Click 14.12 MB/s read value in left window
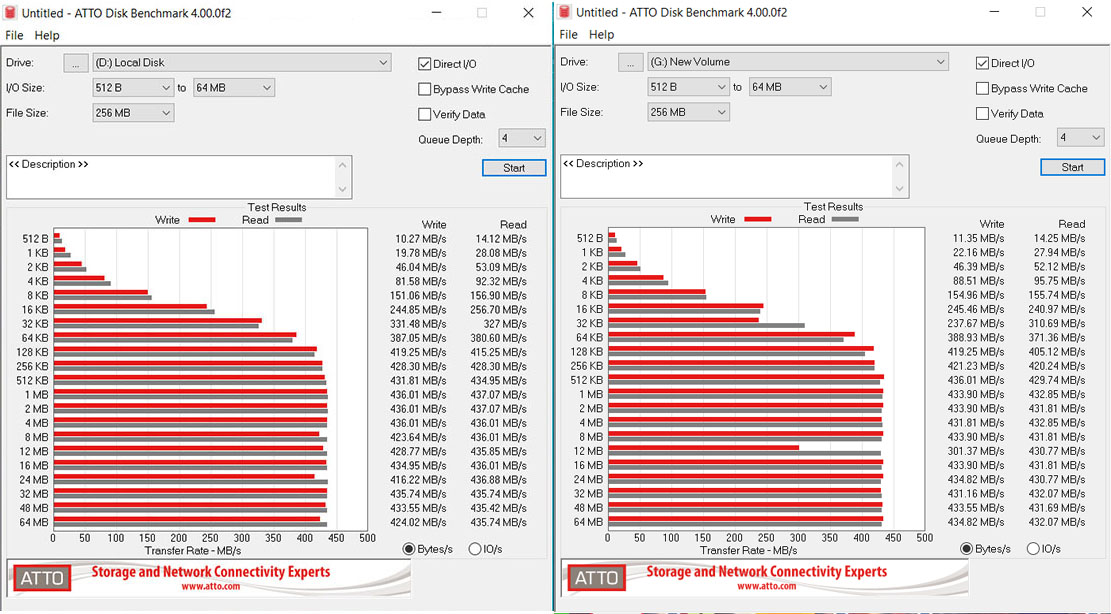The width and height of the screenshot is (1111, 614). 501,239
